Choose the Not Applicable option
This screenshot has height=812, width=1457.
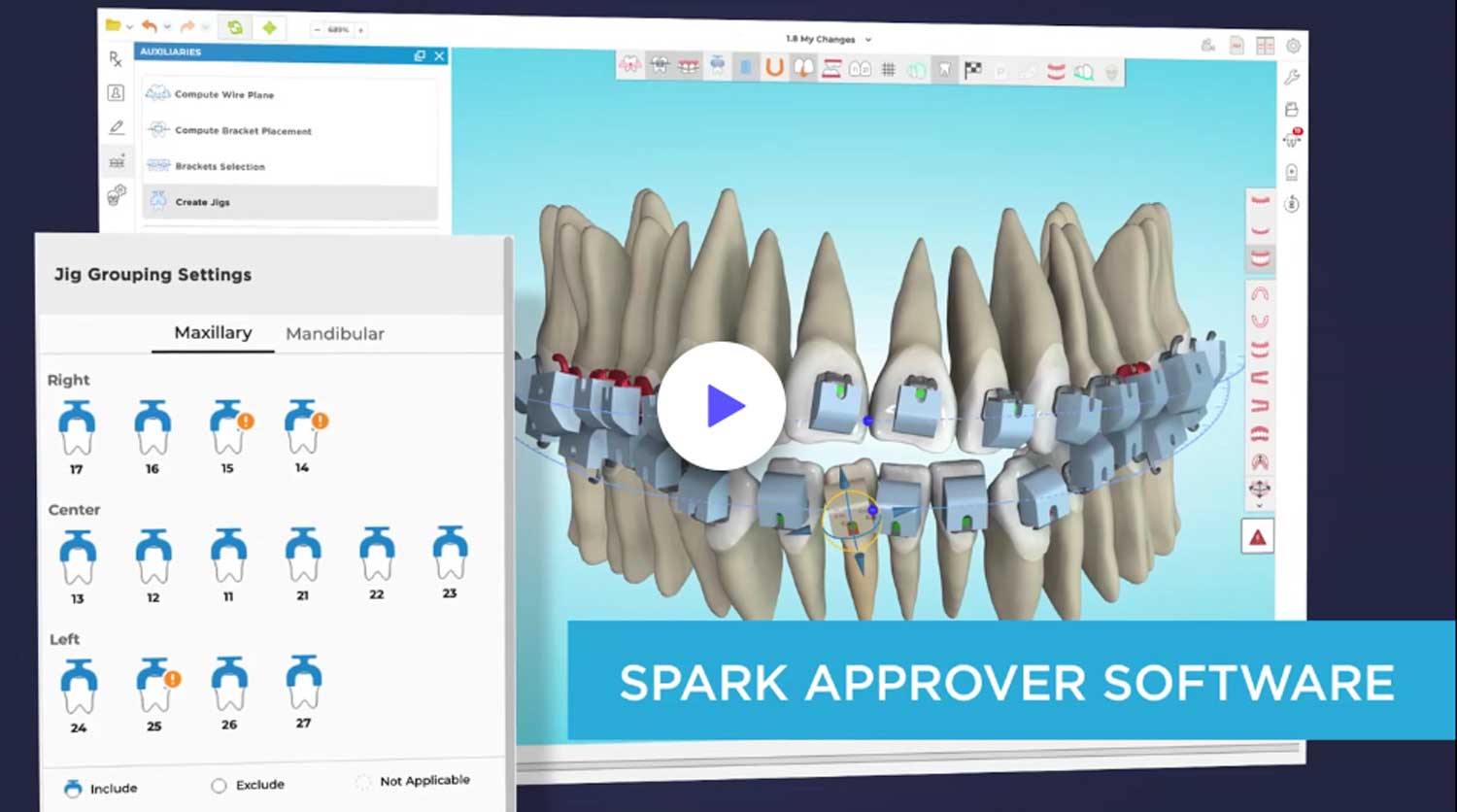pyautogui.click(x=363, y=782)
